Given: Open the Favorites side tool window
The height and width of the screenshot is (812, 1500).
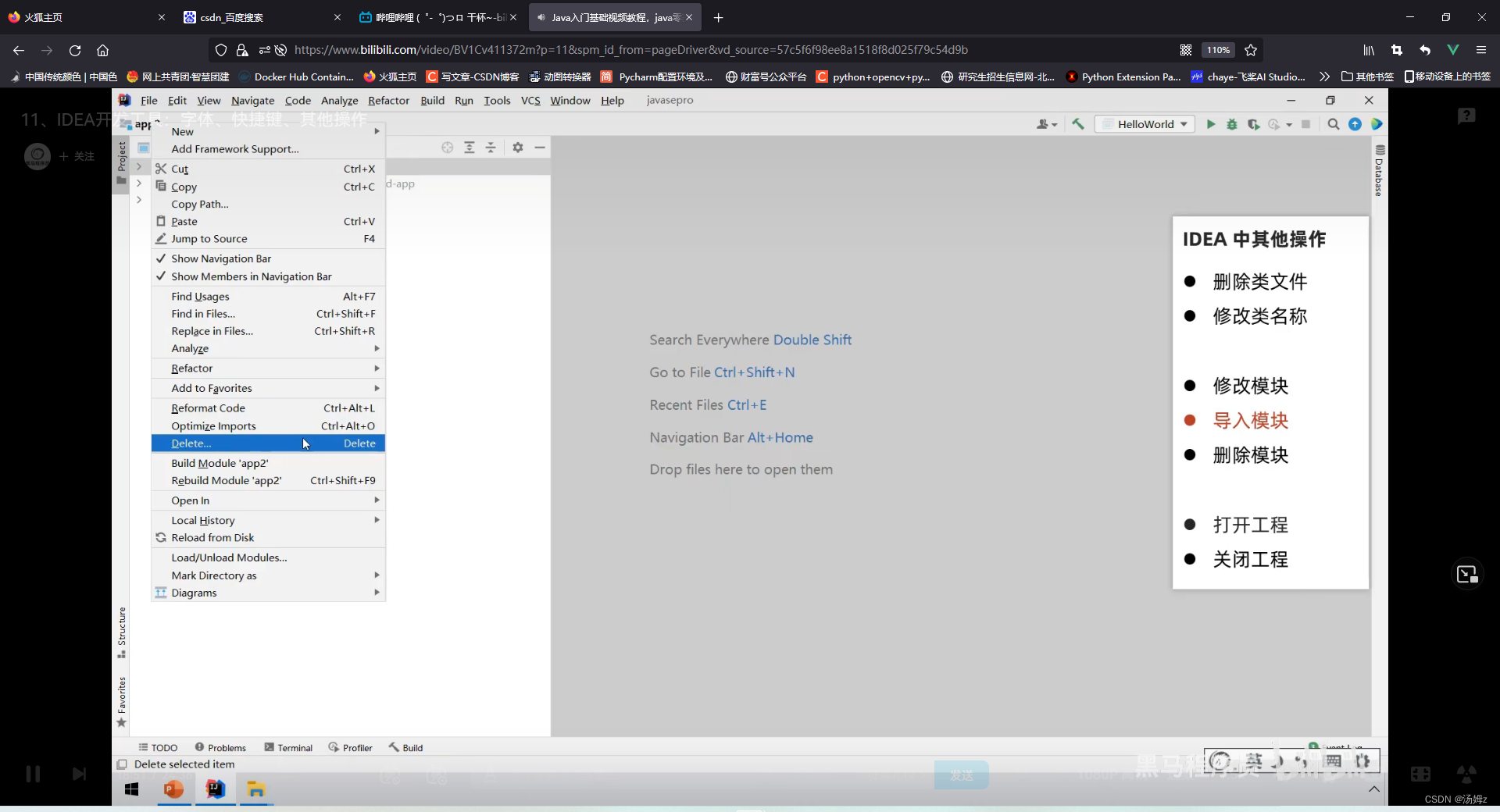Looking at the screenshot, I should (122, 701).
